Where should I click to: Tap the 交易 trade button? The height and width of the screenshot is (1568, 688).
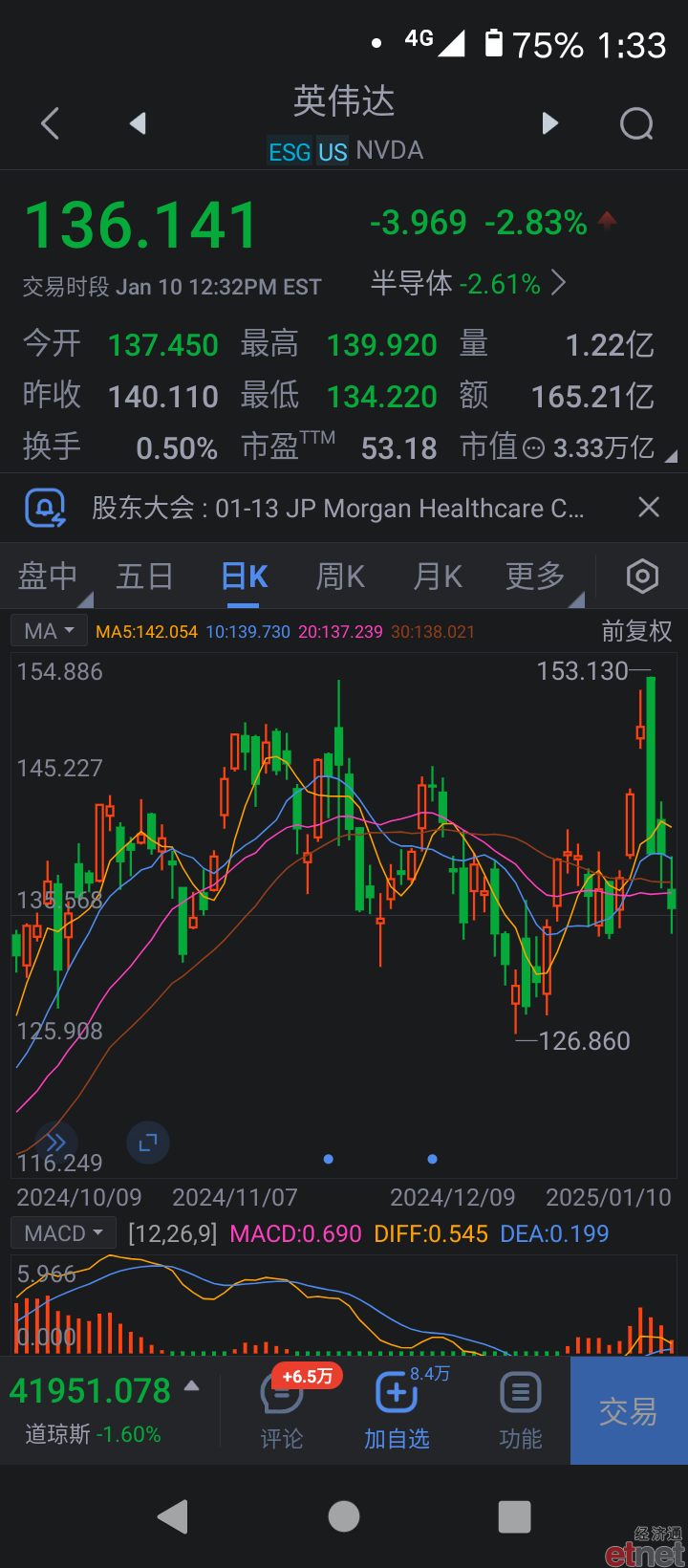(629, 1411)
